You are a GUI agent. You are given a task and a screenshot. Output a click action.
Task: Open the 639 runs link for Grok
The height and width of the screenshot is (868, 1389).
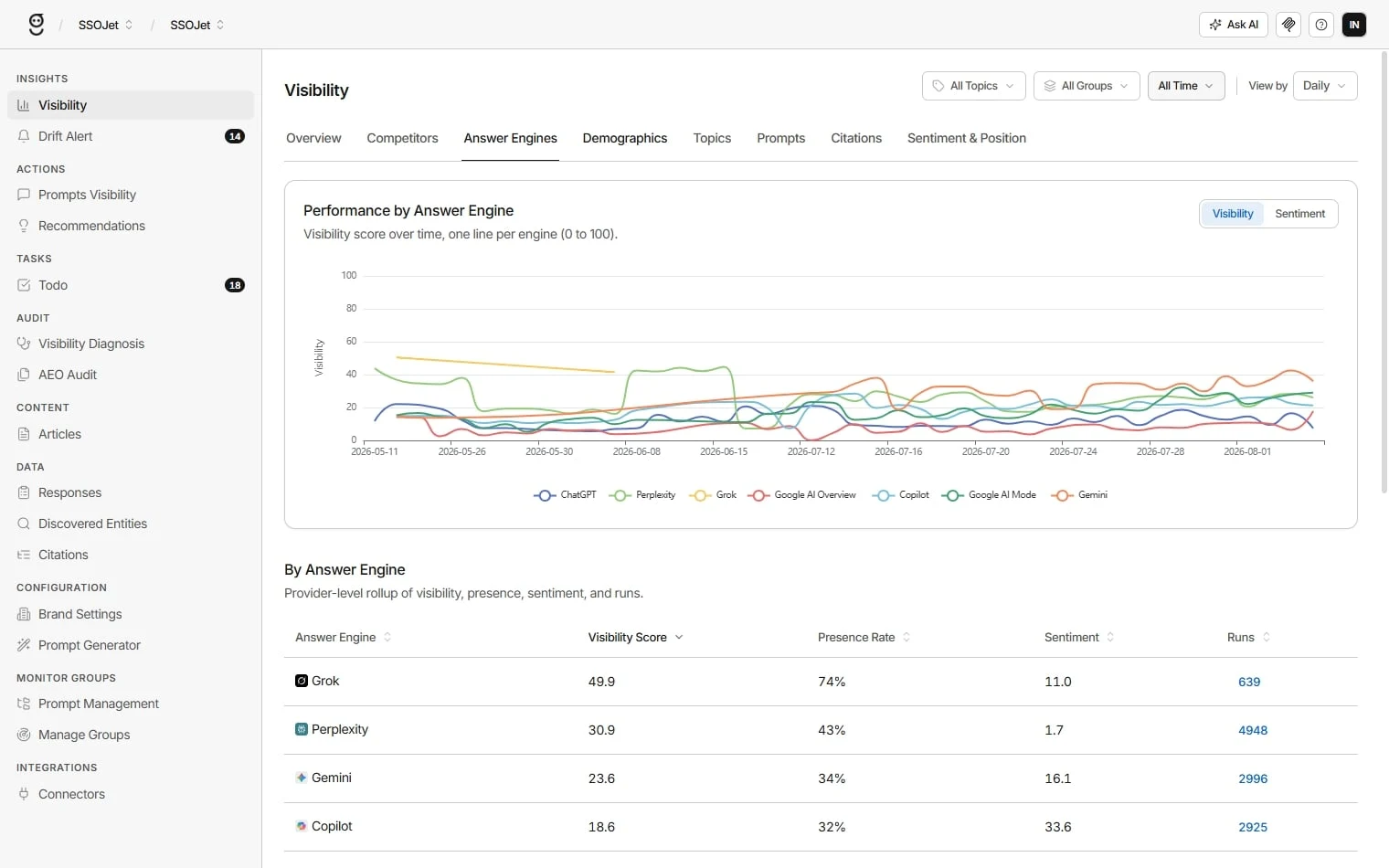coord(1249,682)
